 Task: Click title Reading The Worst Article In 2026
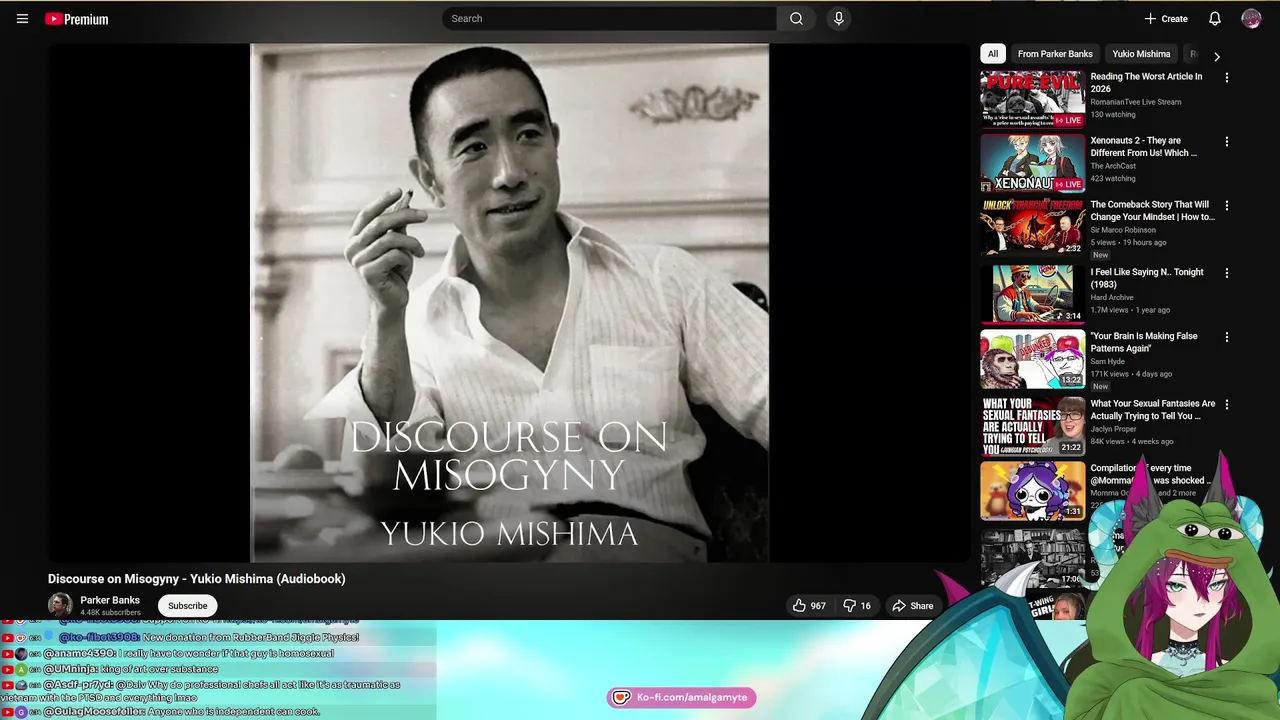pos(1146,82)
